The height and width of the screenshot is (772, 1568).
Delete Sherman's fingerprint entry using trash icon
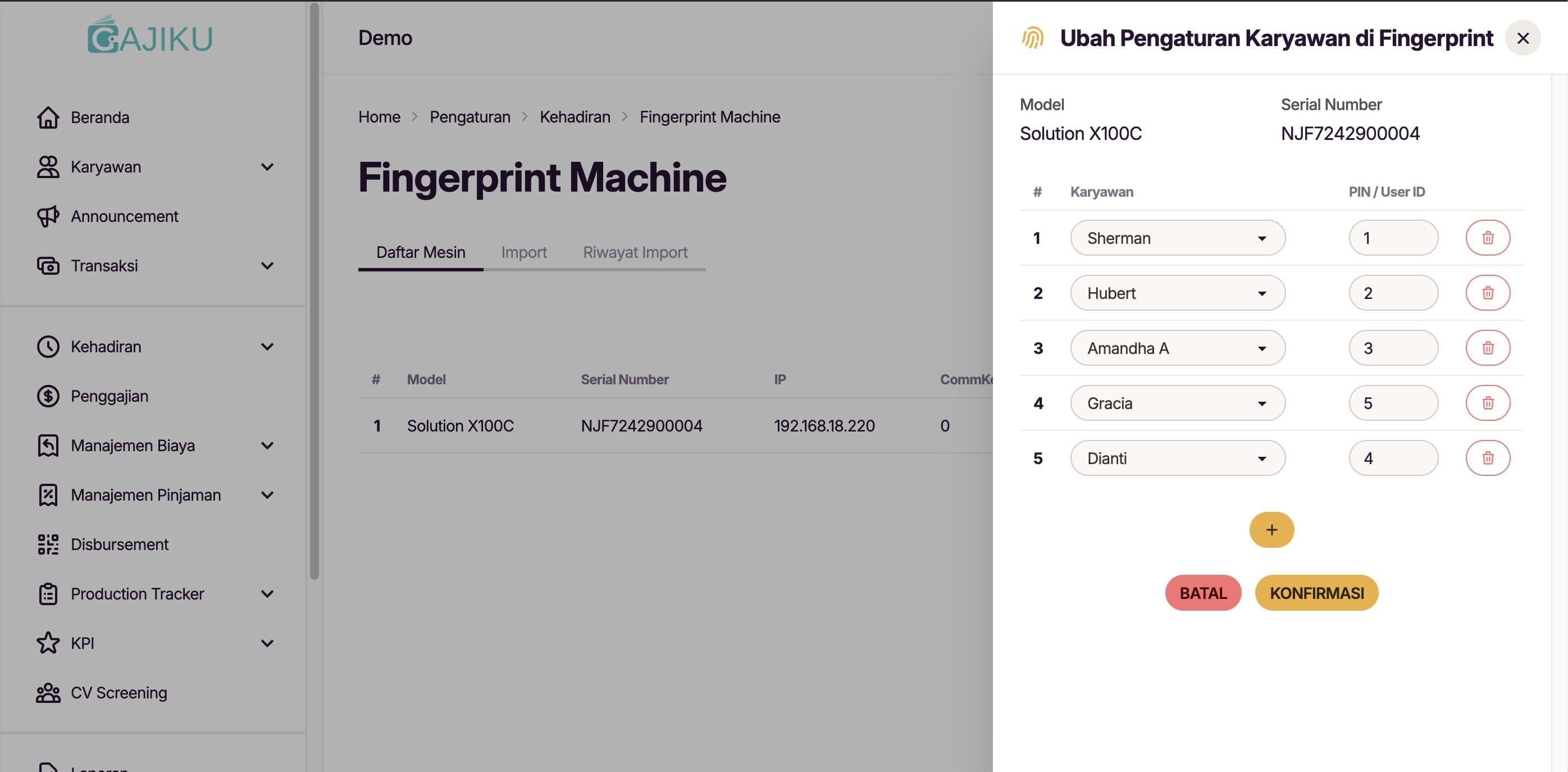(x=1488, y=238)
